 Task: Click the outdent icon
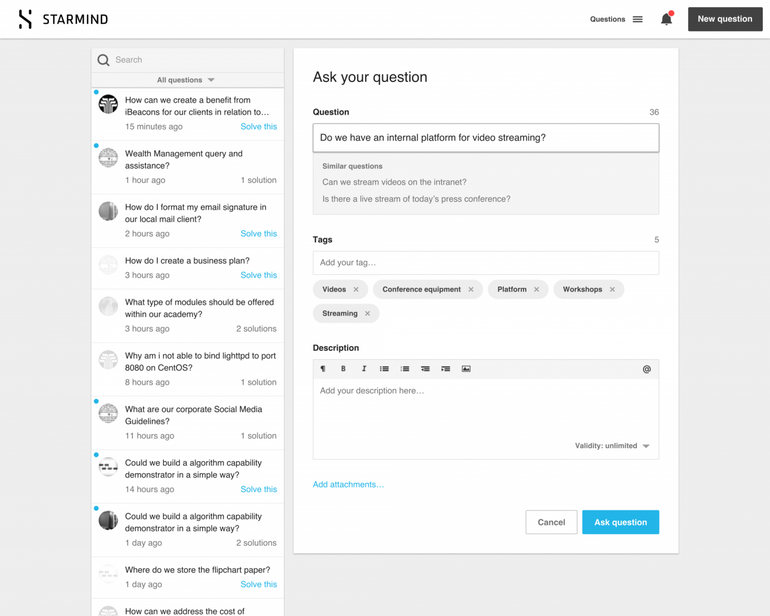coord(425,369)
